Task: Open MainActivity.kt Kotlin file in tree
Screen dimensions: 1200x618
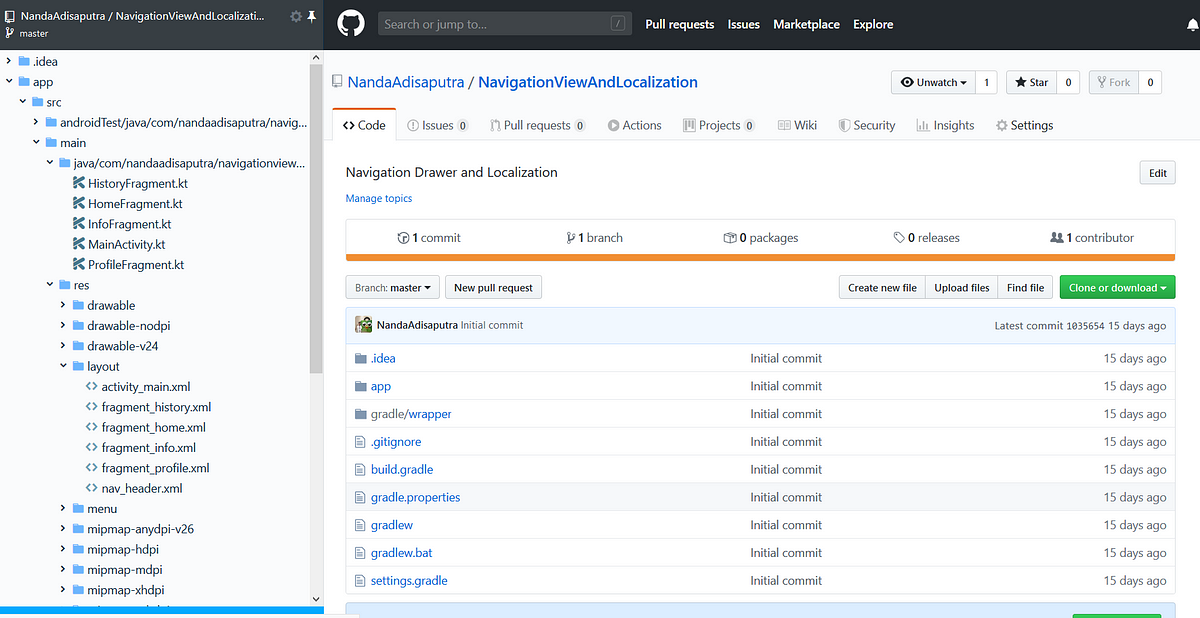Action: click(126, 244)
